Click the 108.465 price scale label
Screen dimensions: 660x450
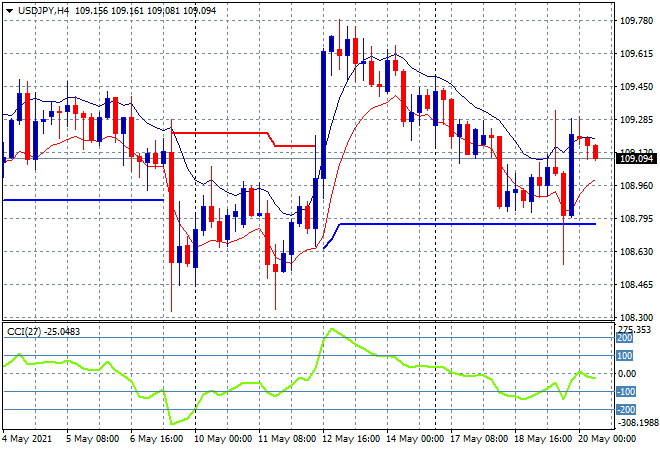[x=636, y=285]
